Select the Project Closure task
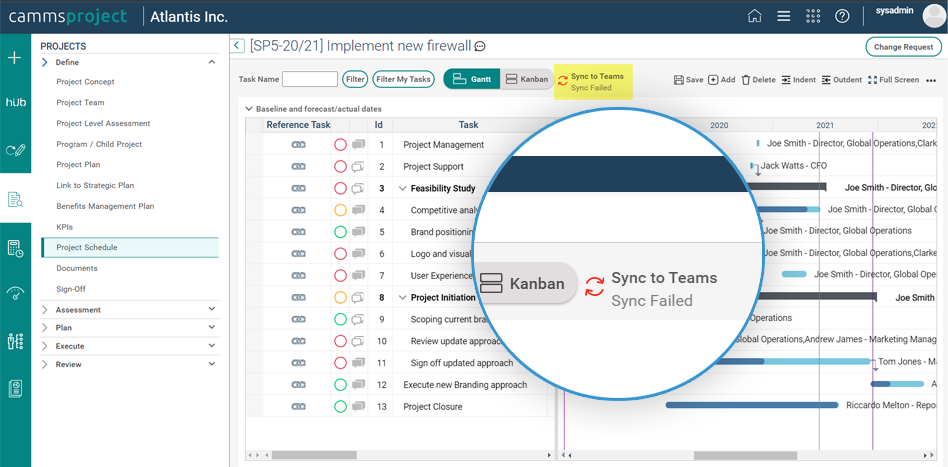The image size is (948, 467). point(432,407)
